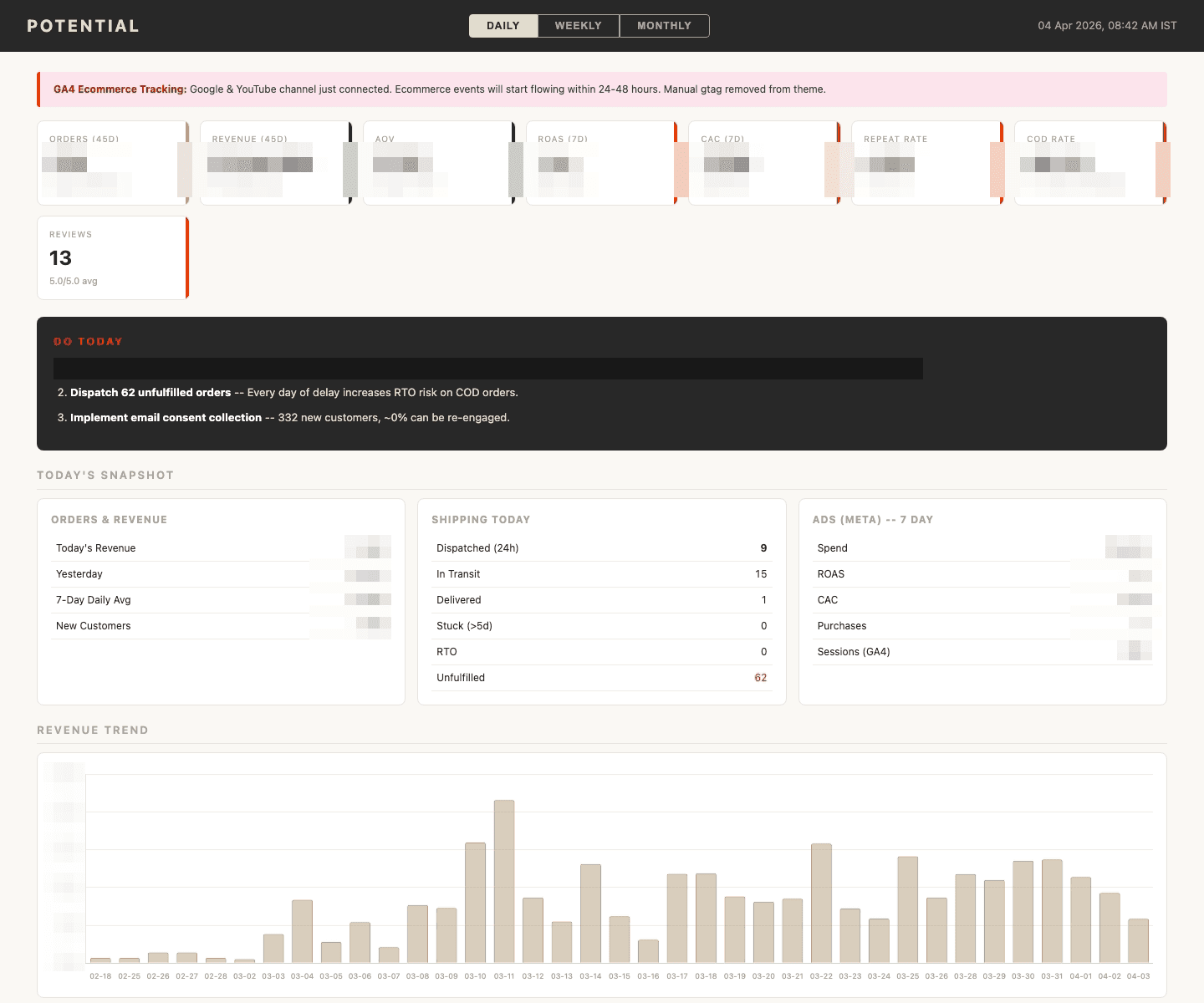The image size is (1204, 1003).
Task: Select the Yesterday row
Action: 221,574
